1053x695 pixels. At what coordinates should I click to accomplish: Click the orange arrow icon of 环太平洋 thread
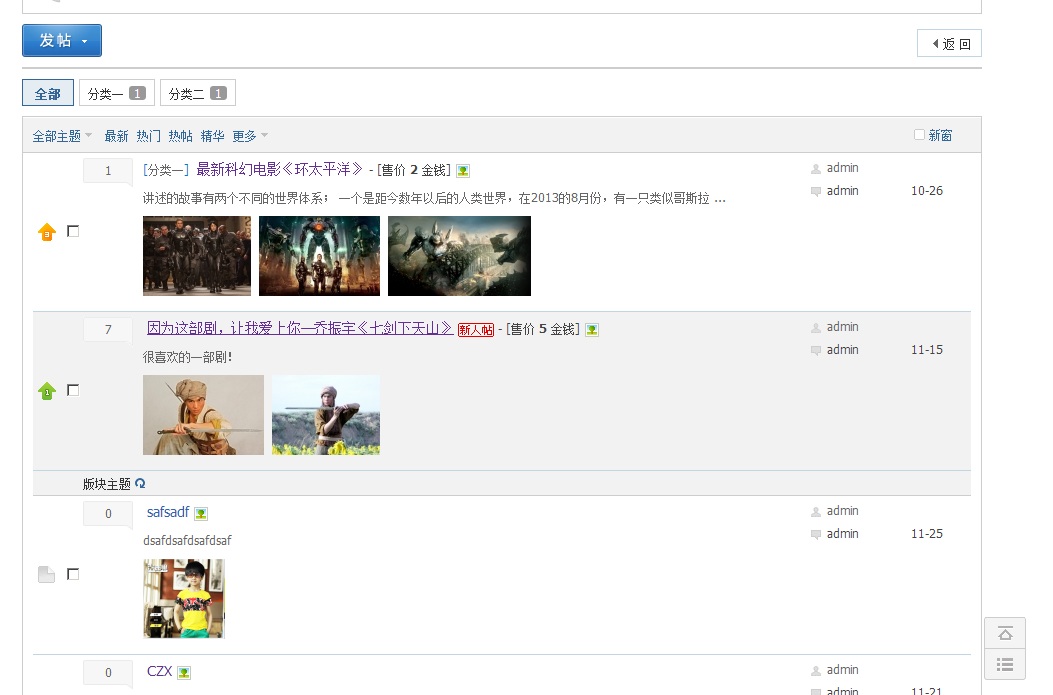(x=46, y=231)
